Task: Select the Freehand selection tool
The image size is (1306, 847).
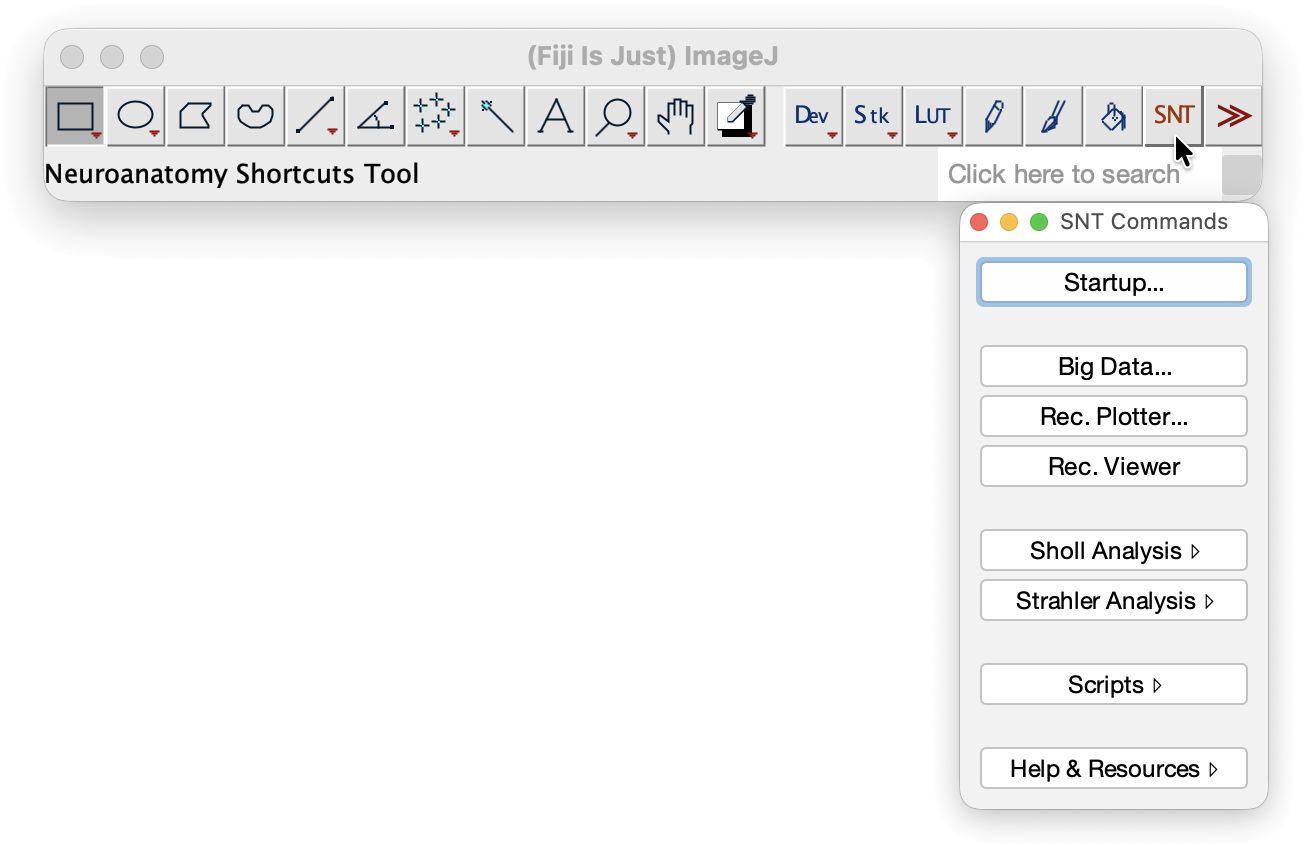Action: 256,116
